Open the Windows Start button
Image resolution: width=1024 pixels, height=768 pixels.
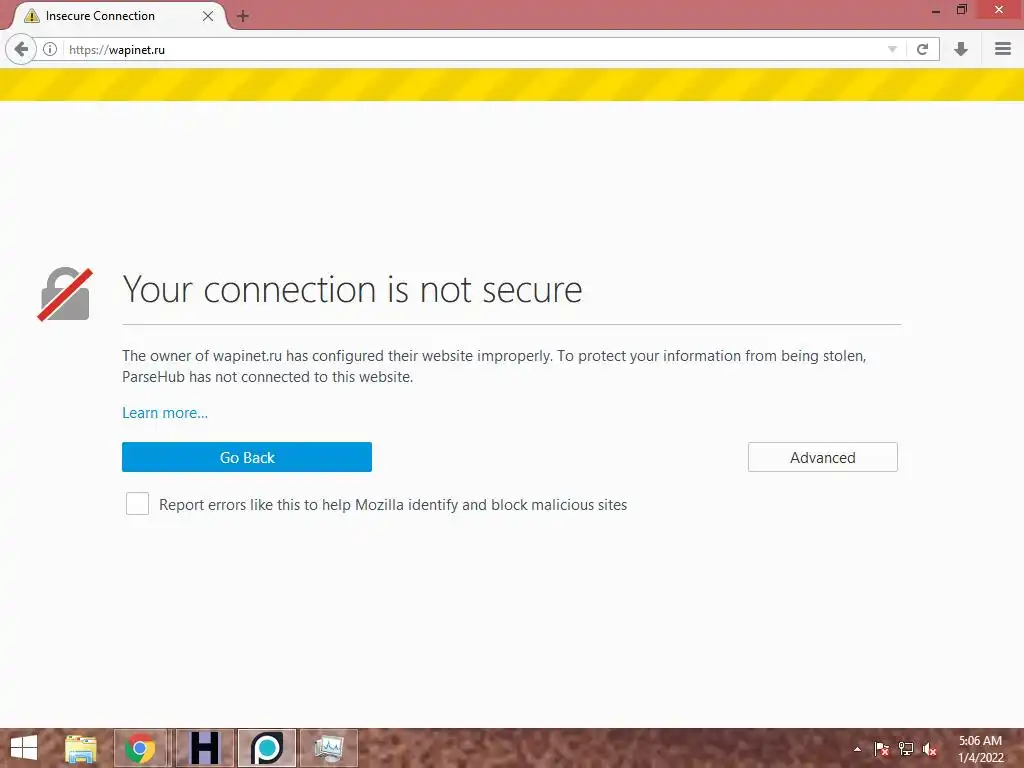[x=24, y=748]
